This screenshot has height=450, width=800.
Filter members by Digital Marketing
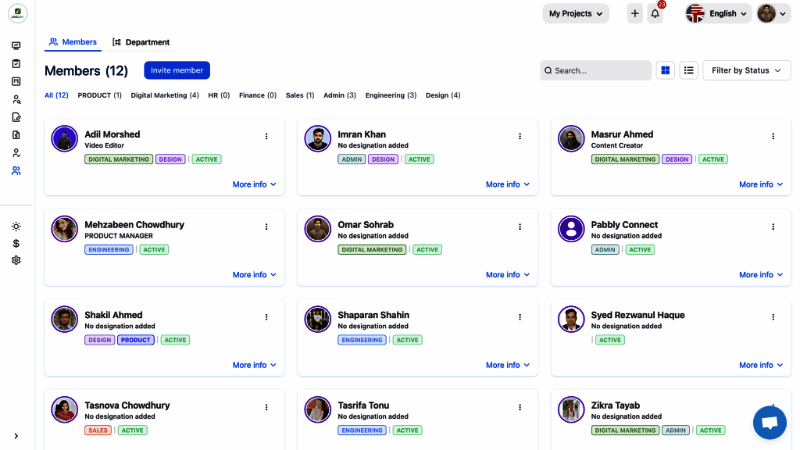(164, 95)
